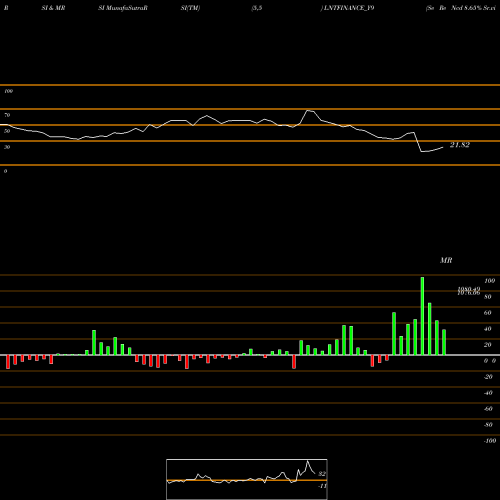Click the 'MR' panel title

(446, 260)
